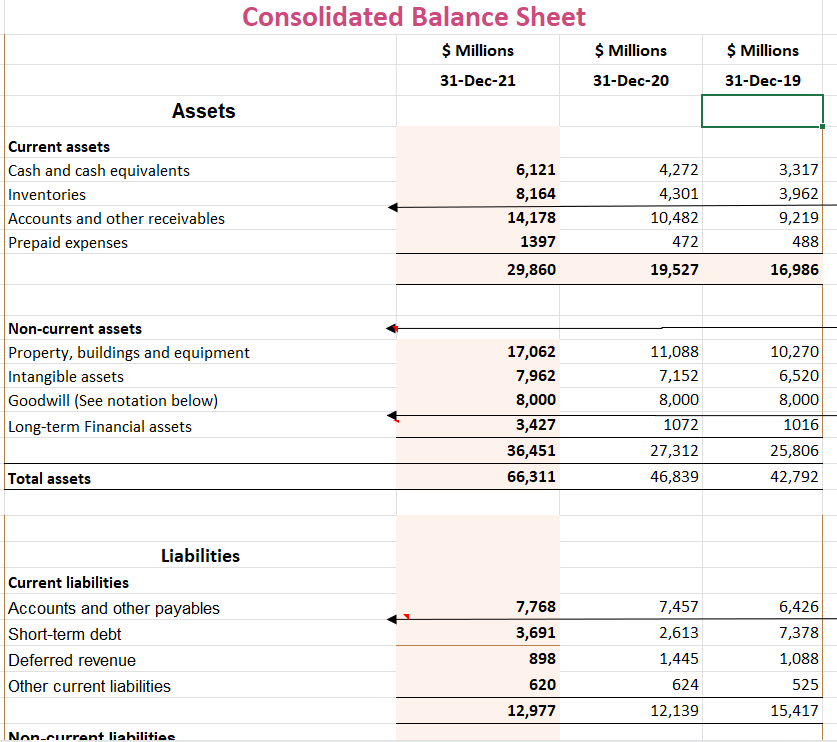Viewport: 837px width, 742px height.
Task: Click the Inventories row label
Action: coord(47,195)
